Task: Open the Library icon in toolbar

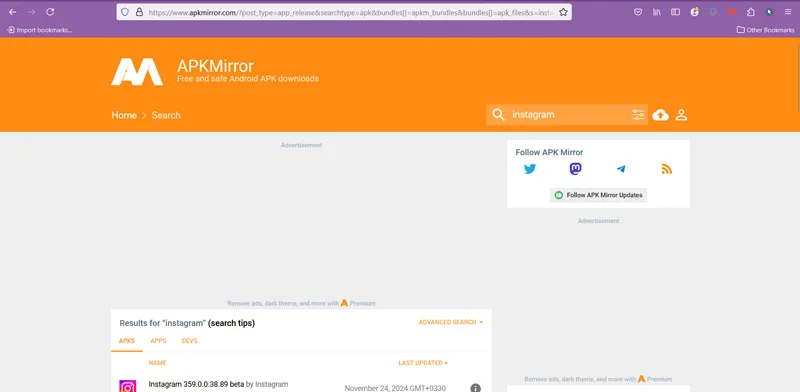Action: tap(657, 12)
